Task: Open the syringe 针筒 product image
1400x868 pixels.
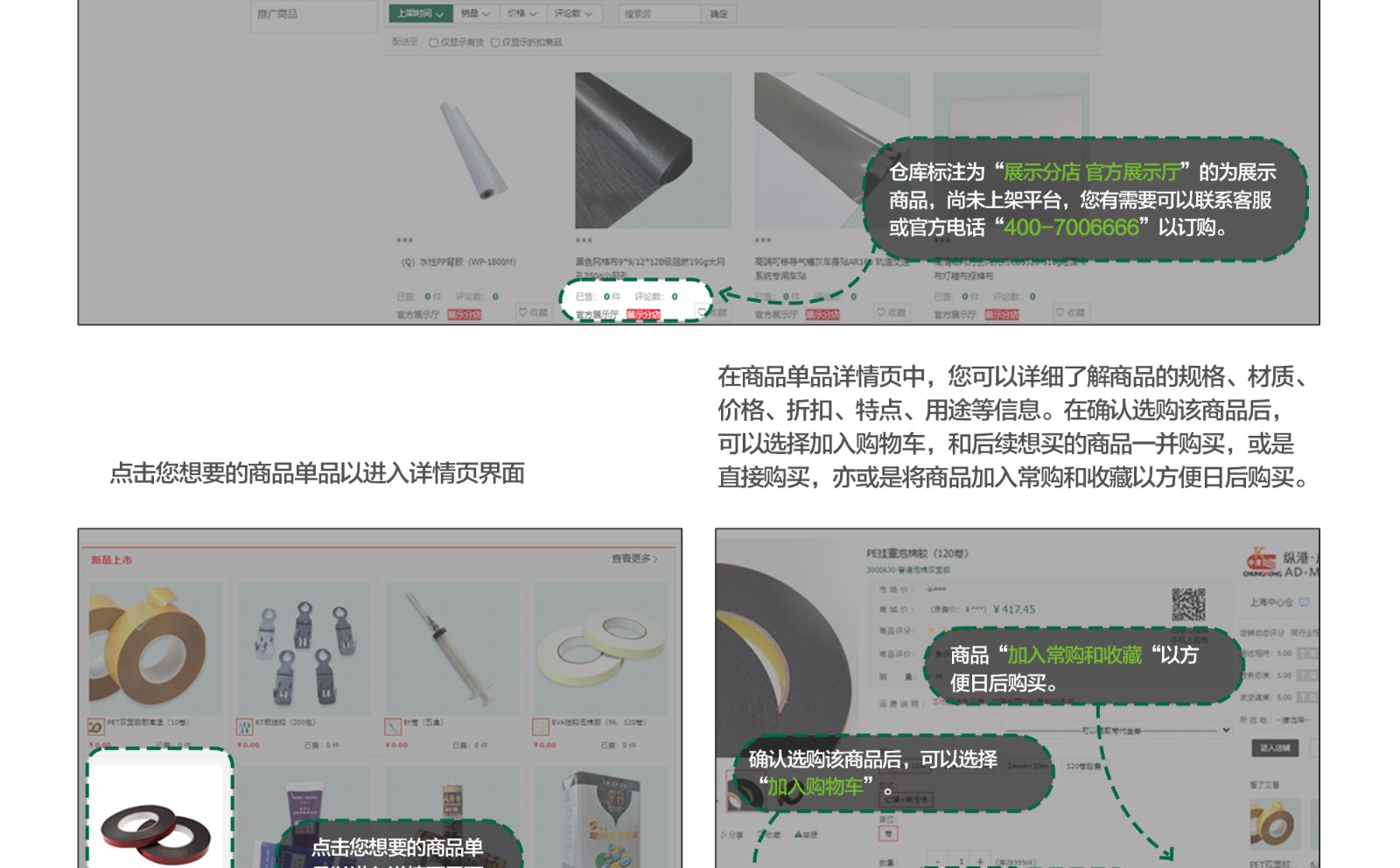Action: [452, 649]
